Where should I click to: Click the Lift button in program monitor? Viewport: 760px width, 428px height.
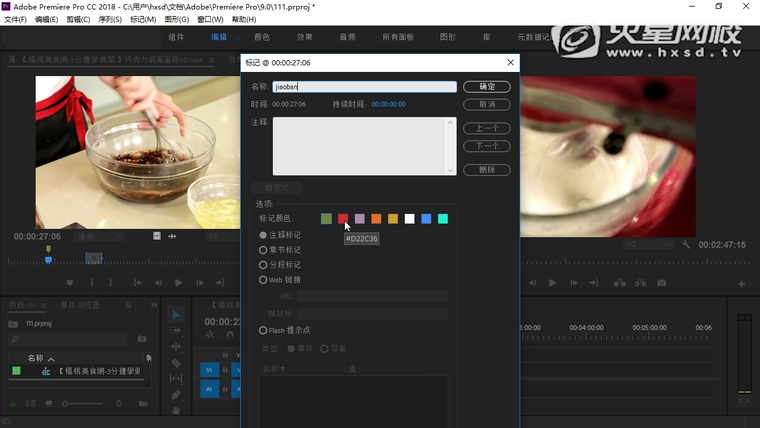tap(618, 283)
